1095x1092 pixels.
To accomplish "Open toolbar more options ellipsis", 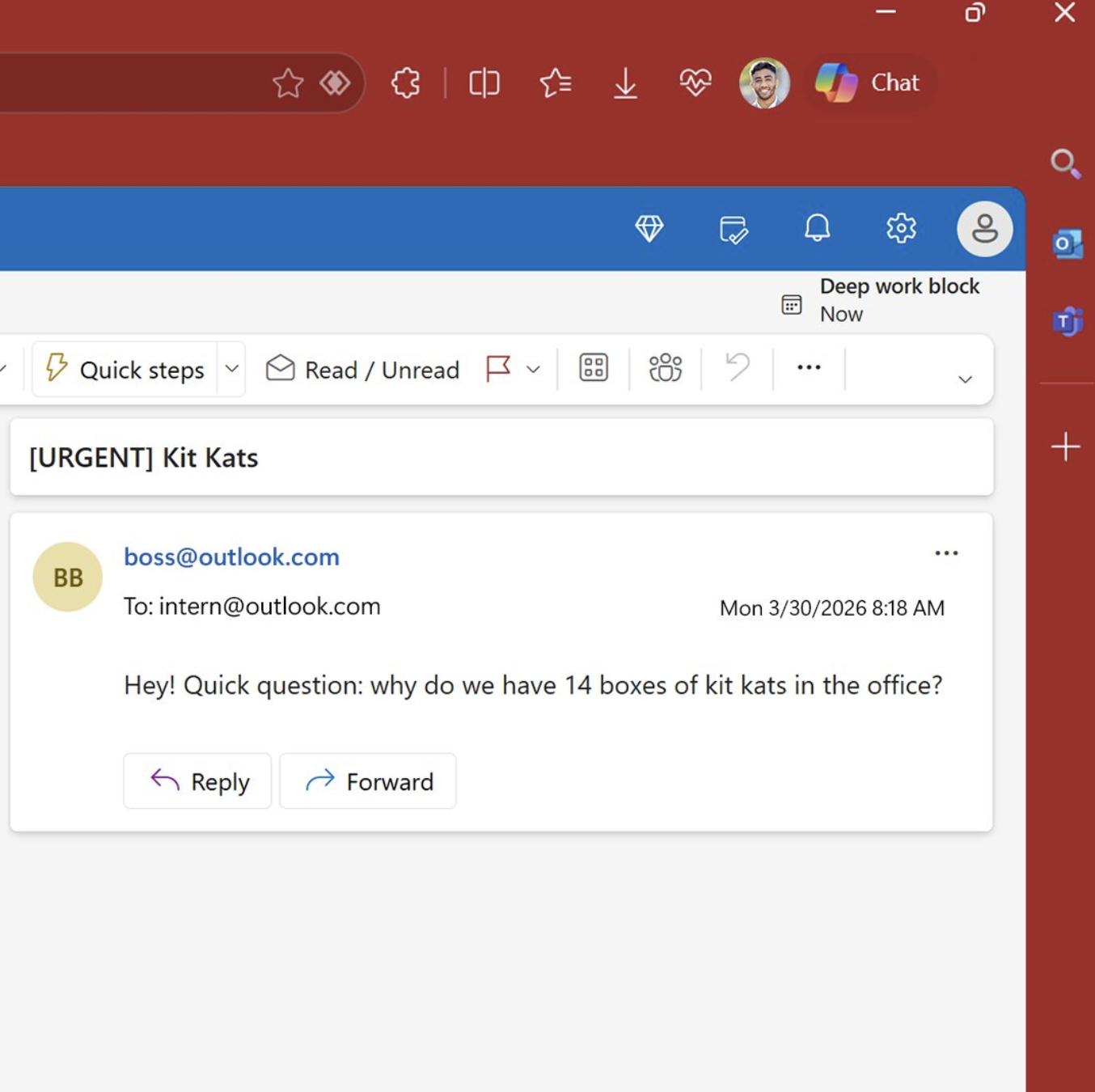I will [809, 368].
